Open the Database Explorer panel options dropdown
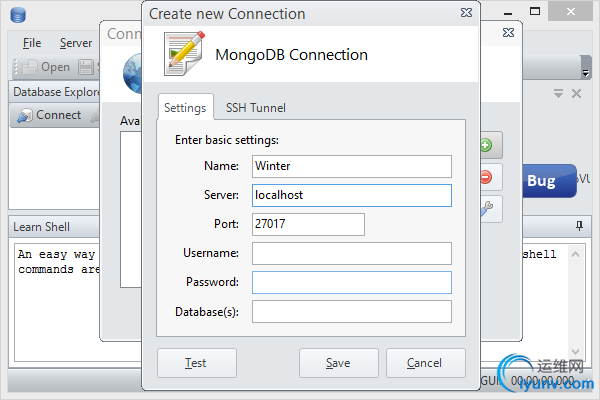This screenshot has height=400, width=600. click(558, 93)
